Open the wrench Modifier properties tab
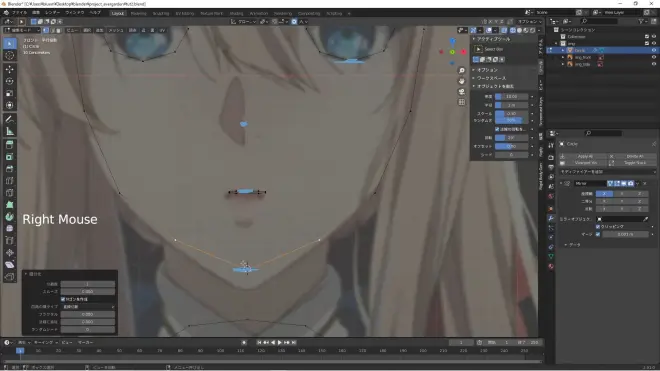The height and width of the screenshot is (371, 660). [x=551, y=218]
